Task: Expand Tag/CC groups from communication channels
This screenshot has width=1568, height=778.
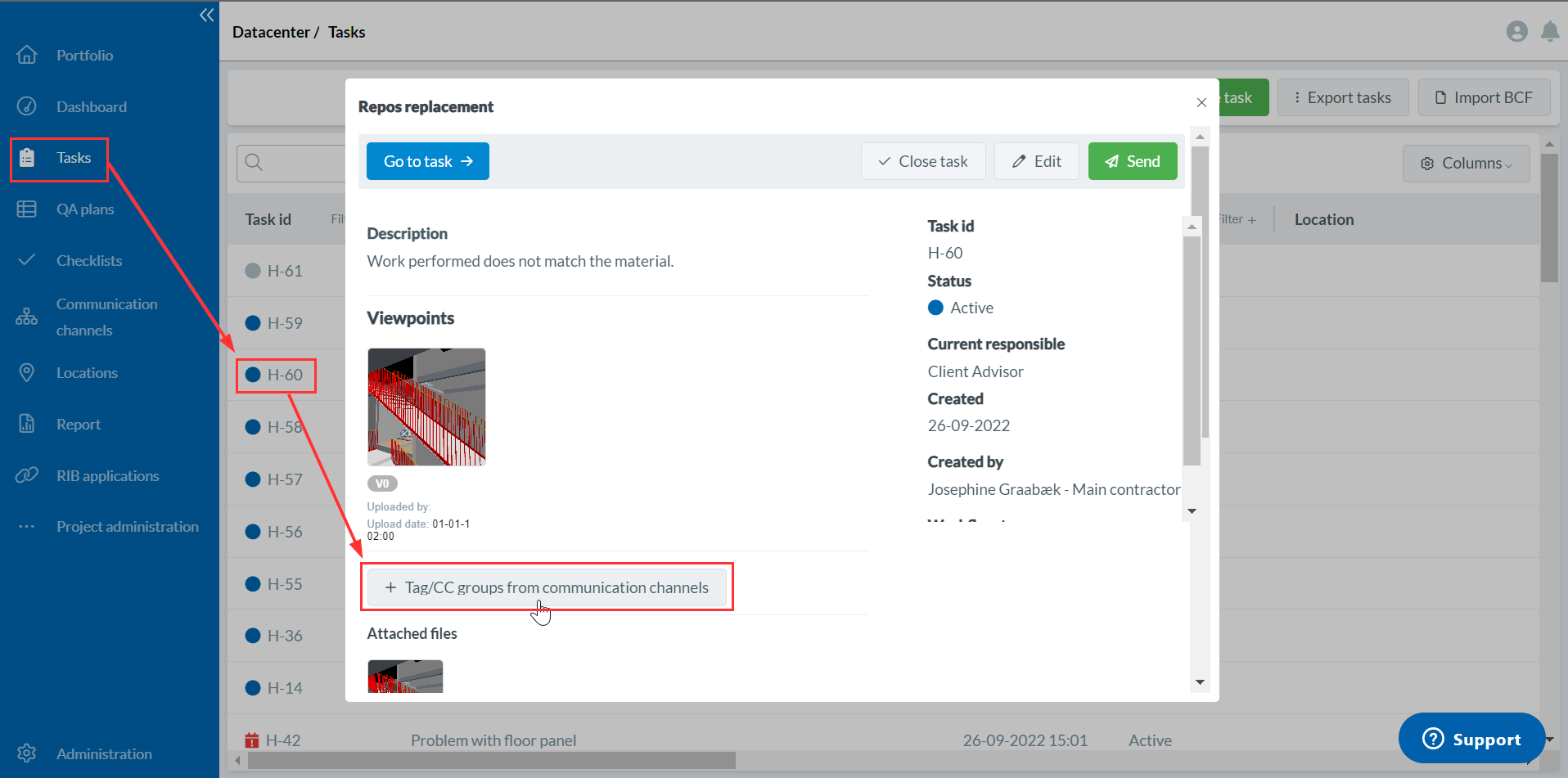Action: tap(547, 587)
